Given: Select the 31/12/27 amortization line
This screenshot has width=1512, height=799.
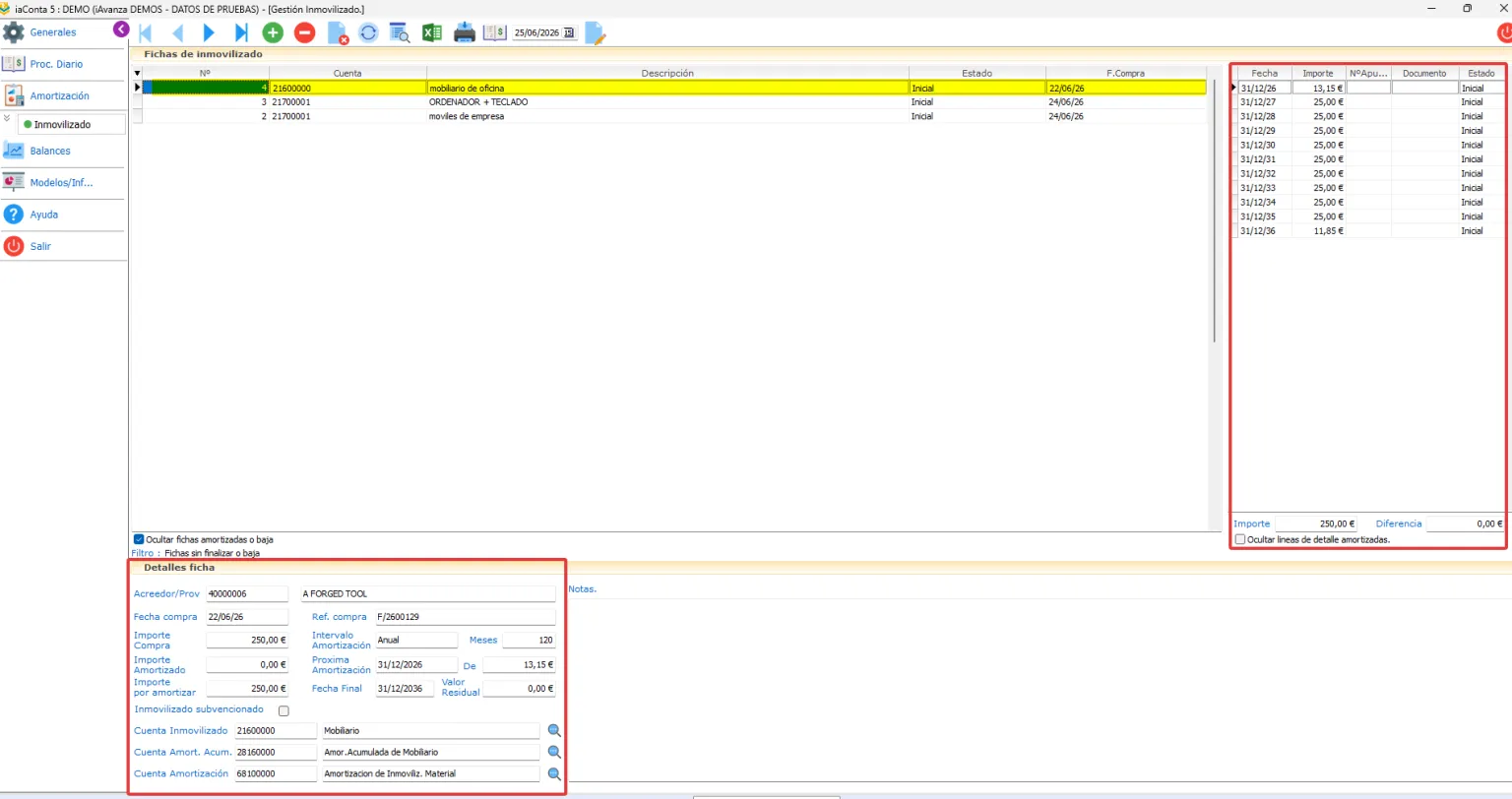Looking at the screenshot, I should pos(1371,102).
